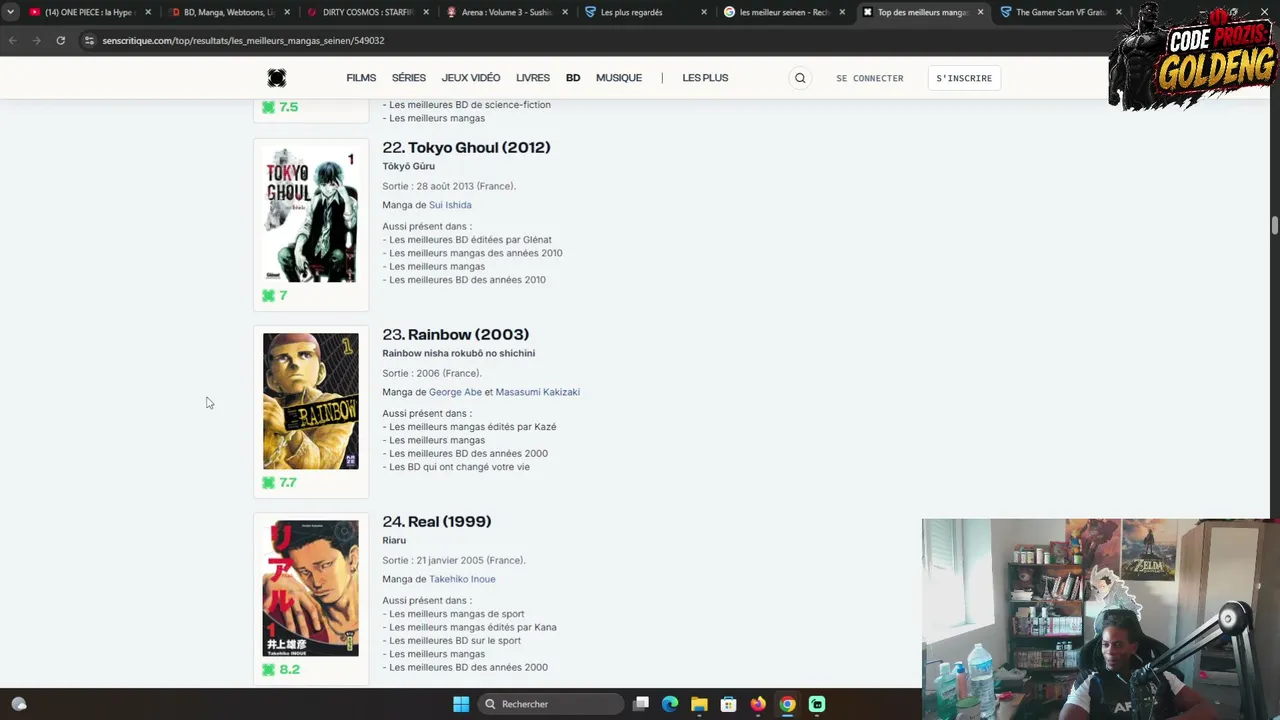Viewport: 1280px width, 720px height.
Task: Open File Explorer from the taskbar
Action: (699, 704)
